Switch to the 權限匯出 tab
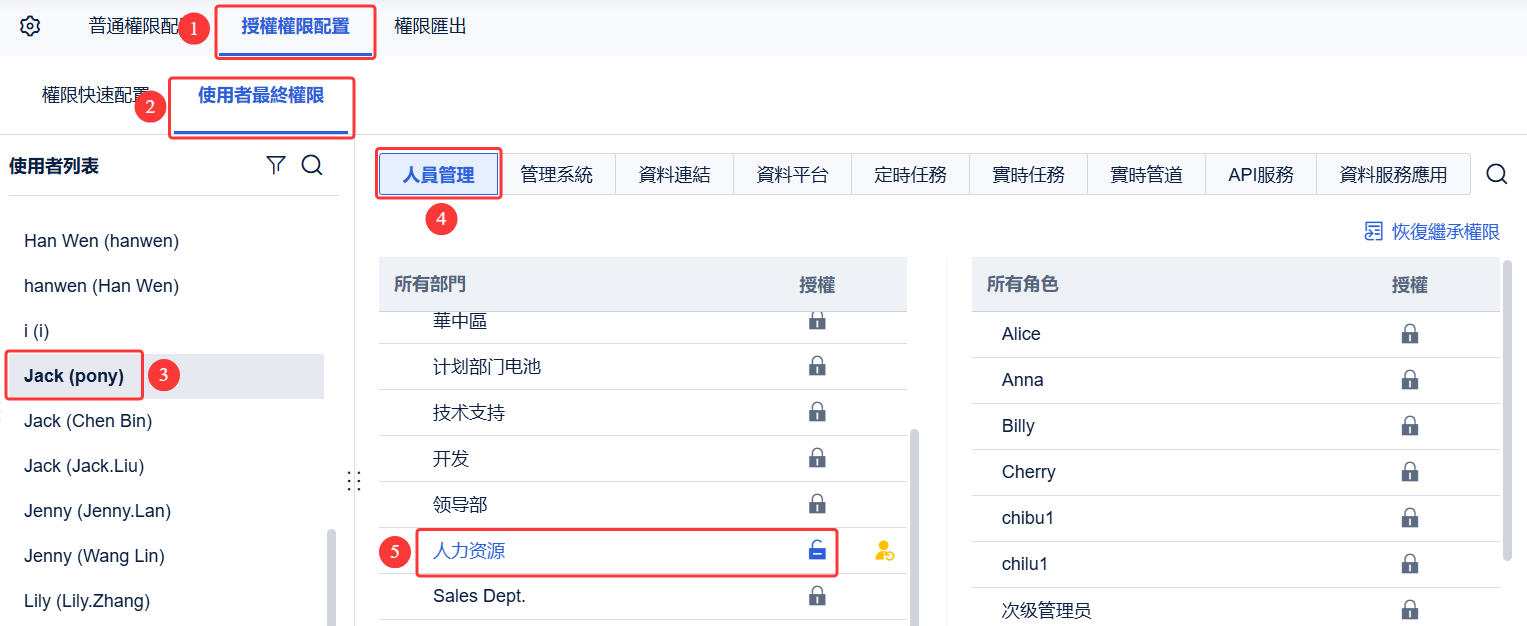The image size is (1527, 626). coord(430,27)
